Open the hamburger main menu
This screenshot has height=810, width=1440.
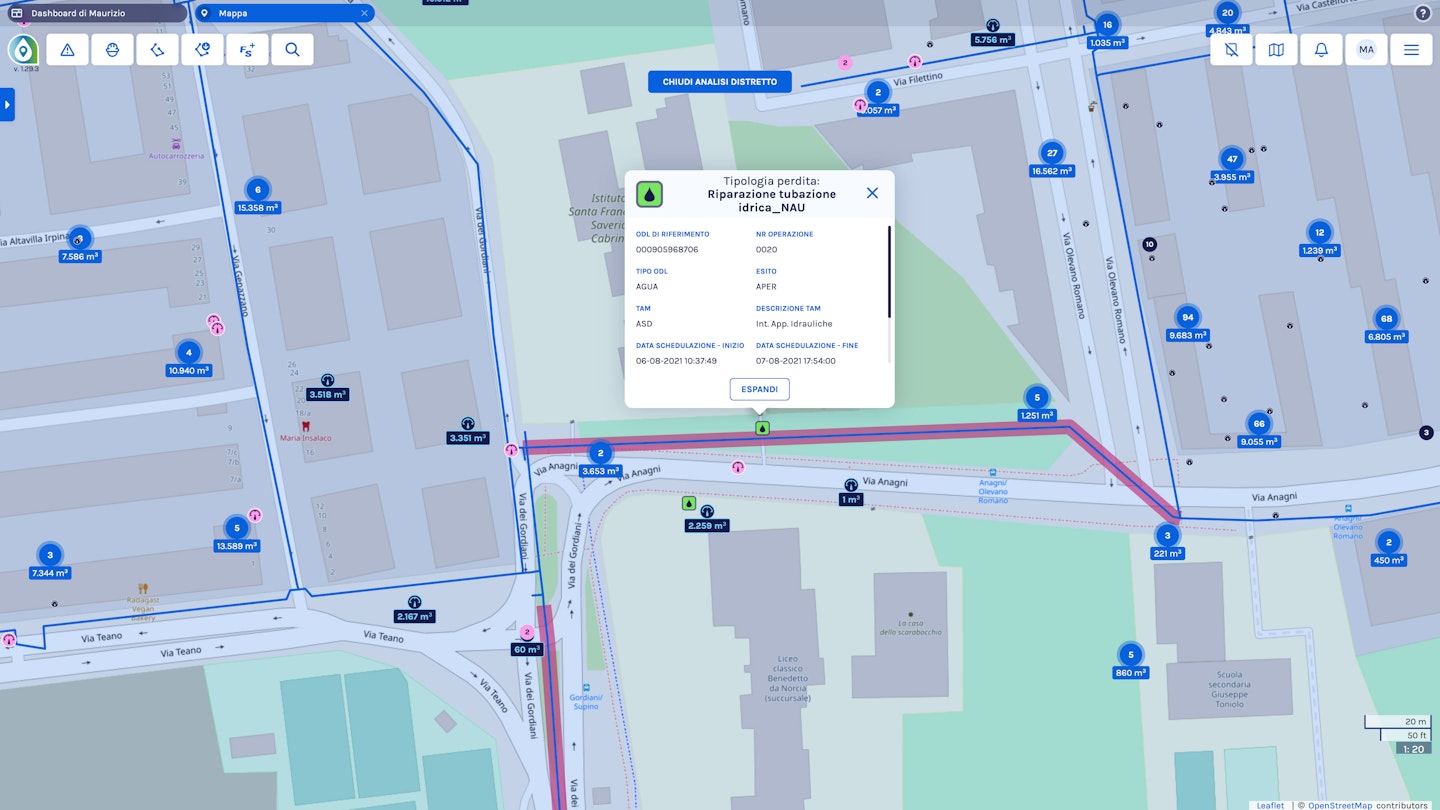(x=1411, y=50)
